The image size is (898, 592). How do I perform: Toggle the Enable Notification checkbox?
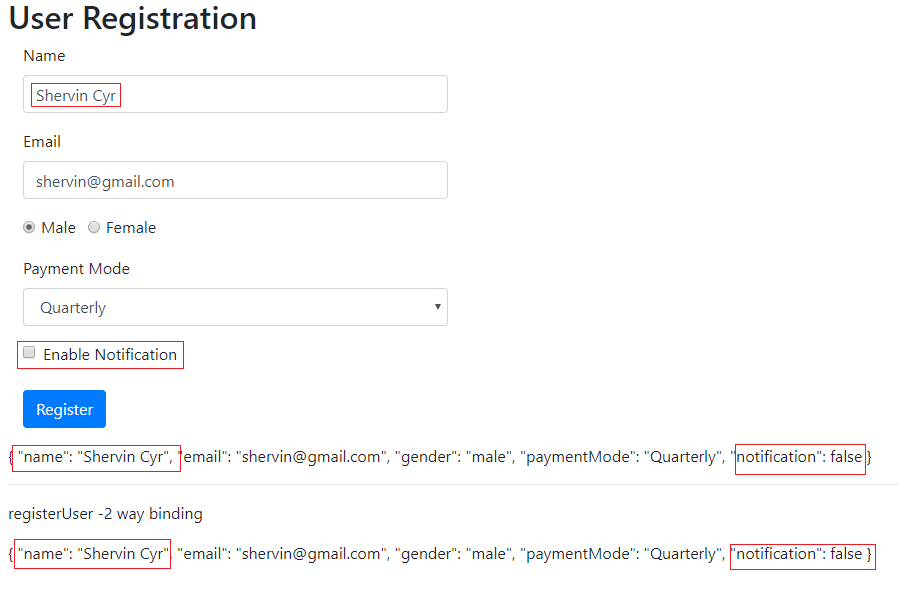click(x=29, y=353)
